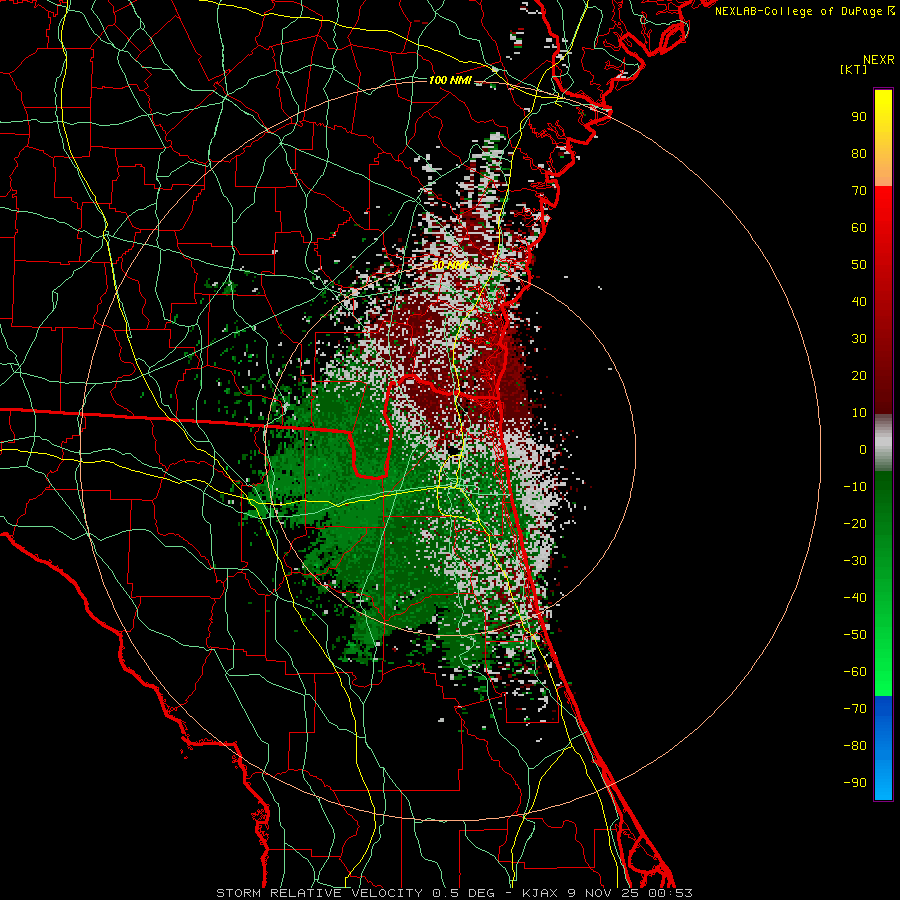Image resolution: width=900 pixels, height=900 pixels.
Task: Select the 10 value on velocity scale
Action: [x=859, y=413]
